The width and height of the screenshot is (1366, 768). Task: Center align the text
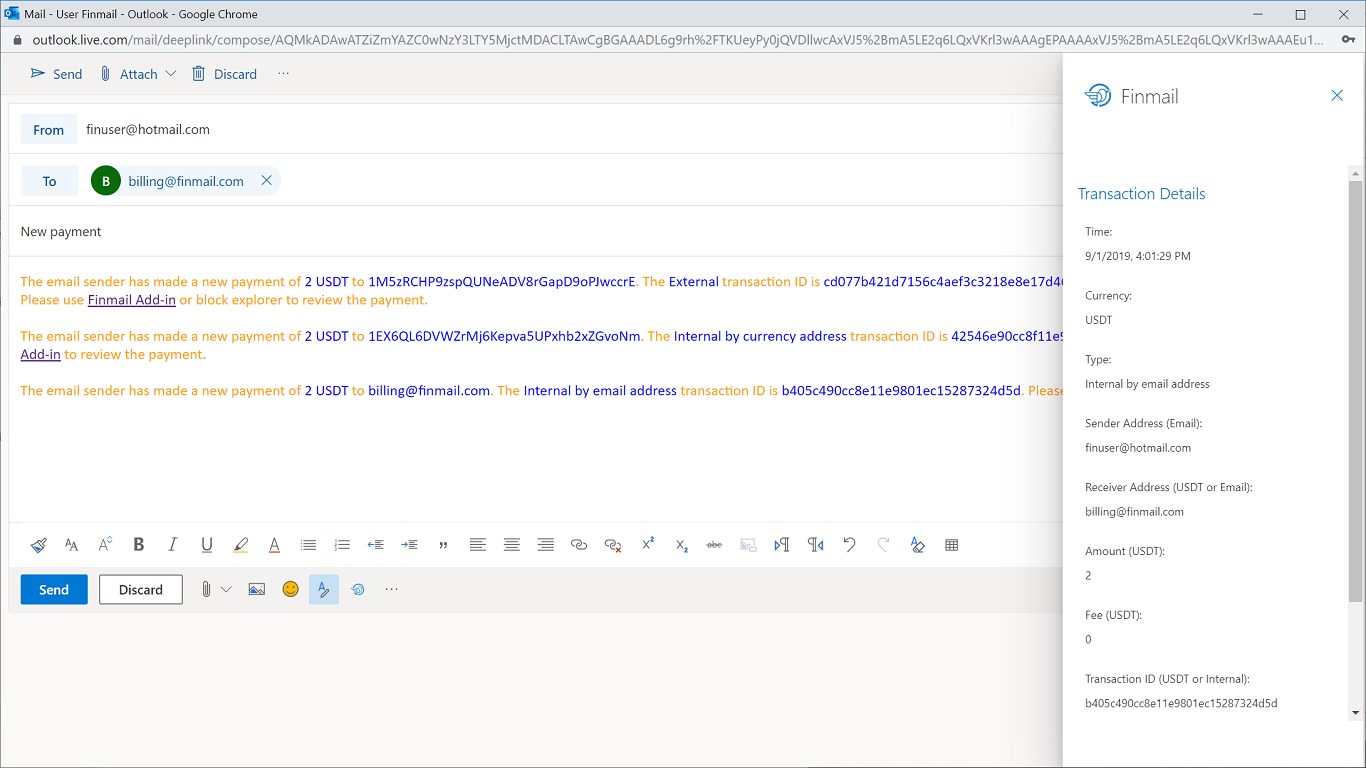coord(512,545)
